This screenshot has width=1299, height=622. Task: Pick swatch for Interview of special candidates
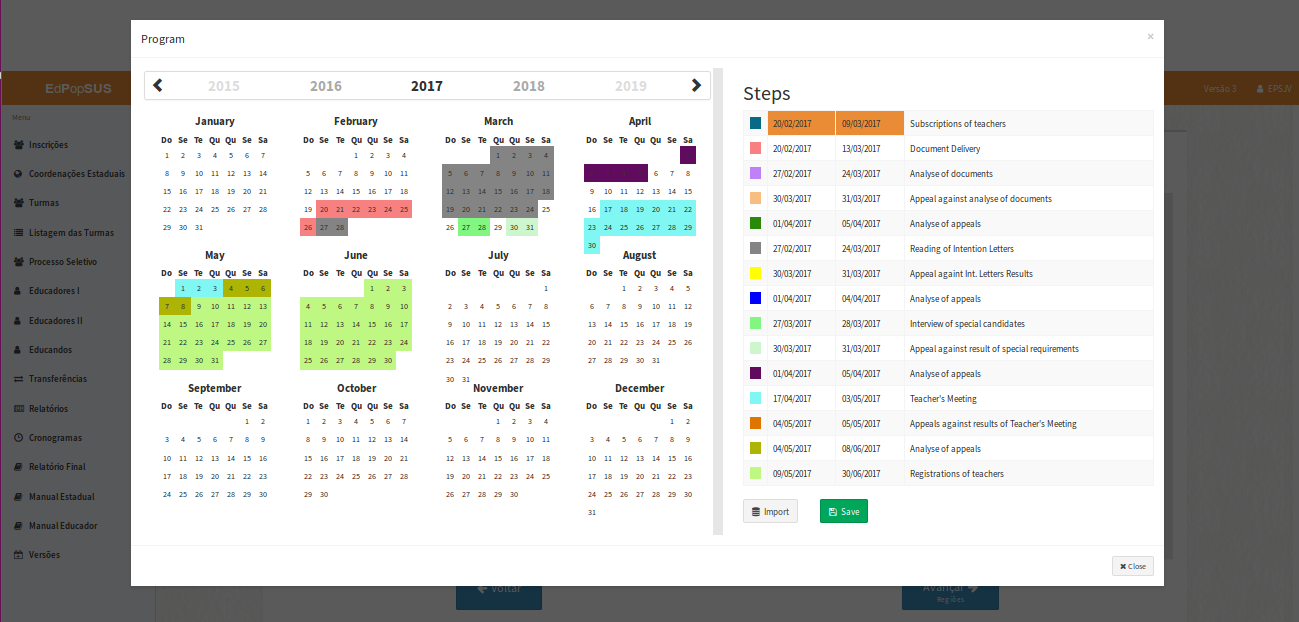(756, 324)
